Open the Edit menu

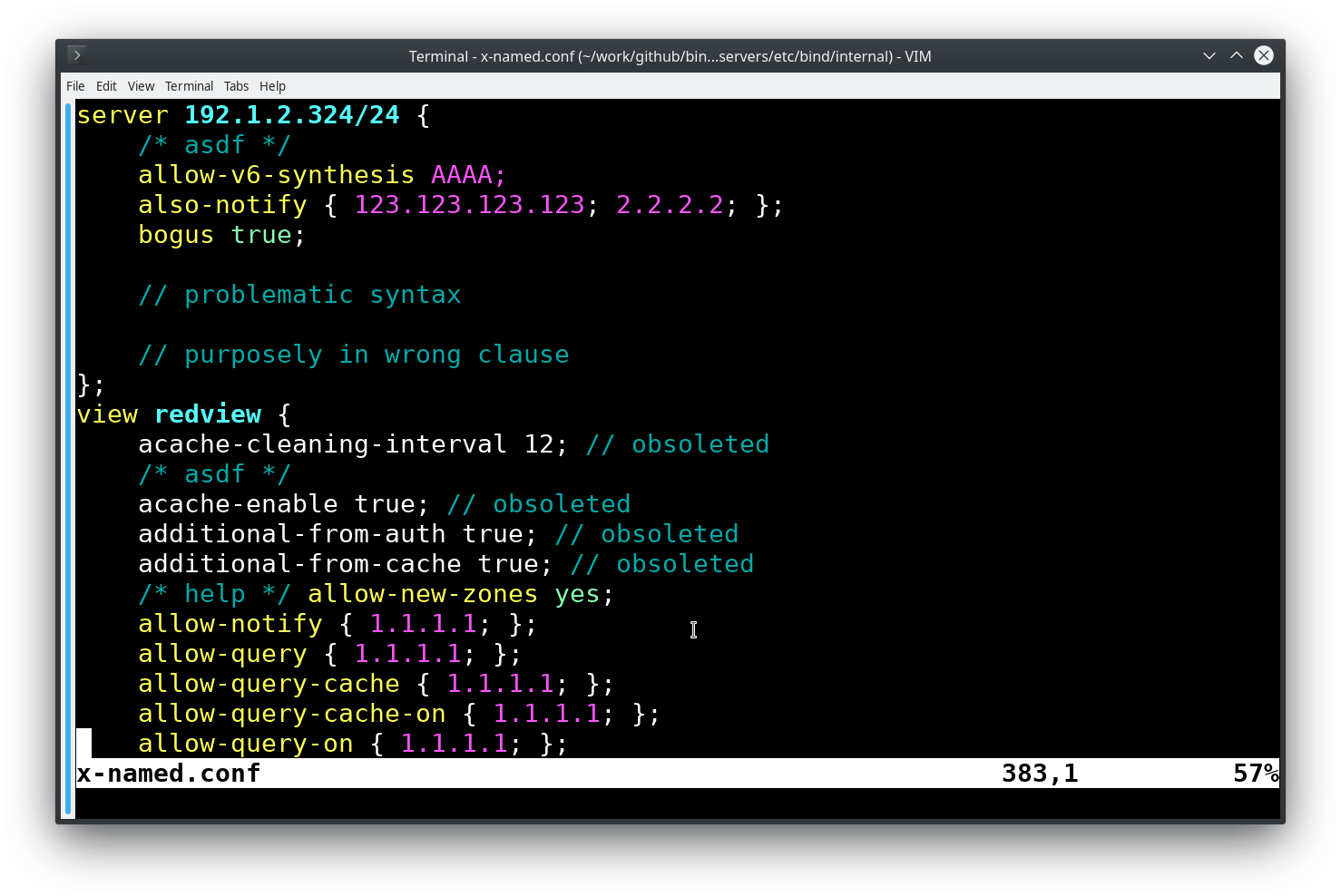click(x=106, y=85)
